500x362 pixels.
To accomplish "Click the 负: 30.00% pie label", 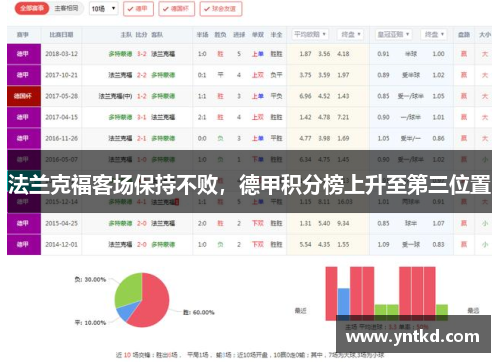I will [x=90, y=279].
